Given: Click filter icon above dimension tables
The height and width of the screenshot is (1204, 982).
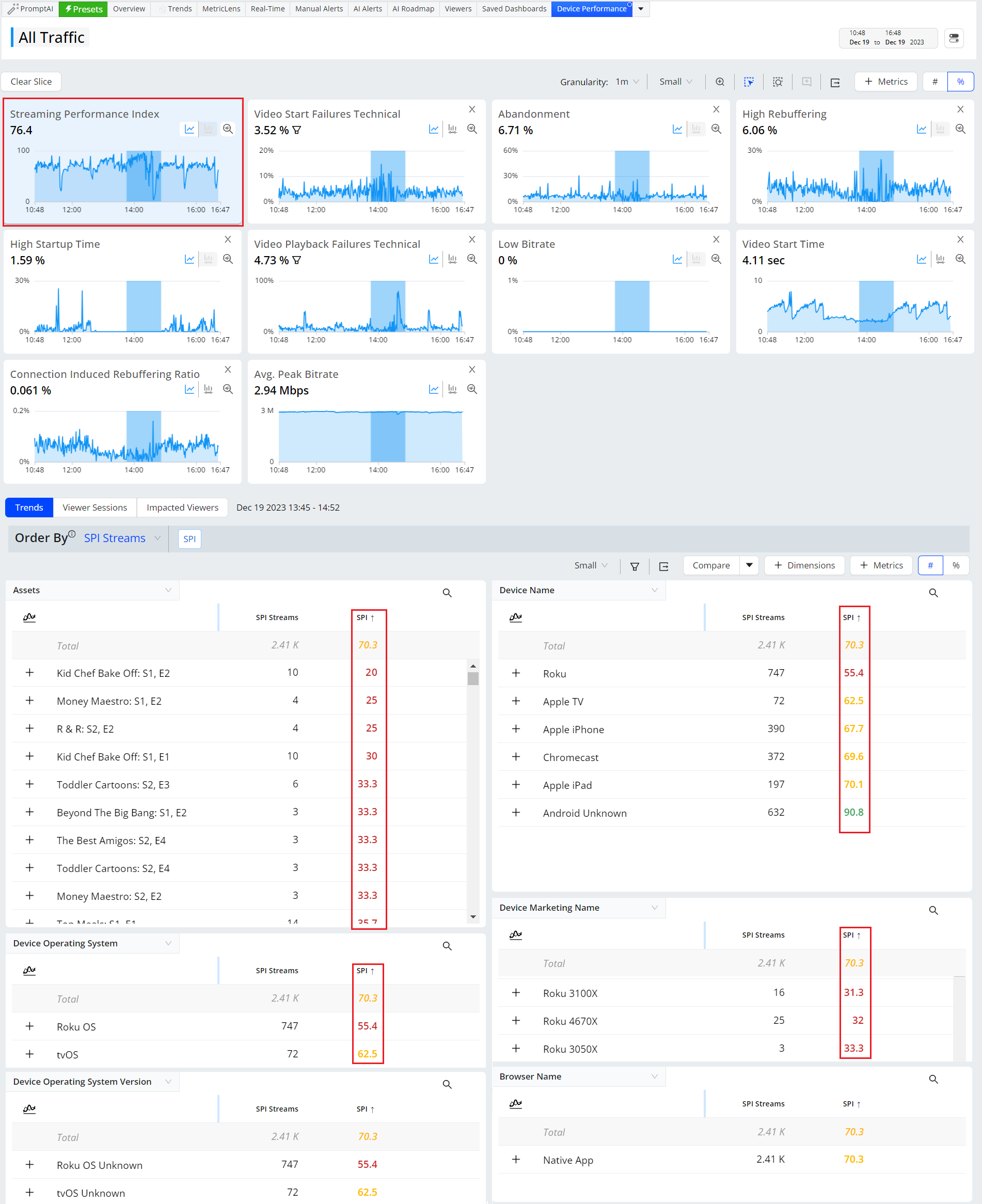Looking at the screenshot, I should [x=635, y=566].
